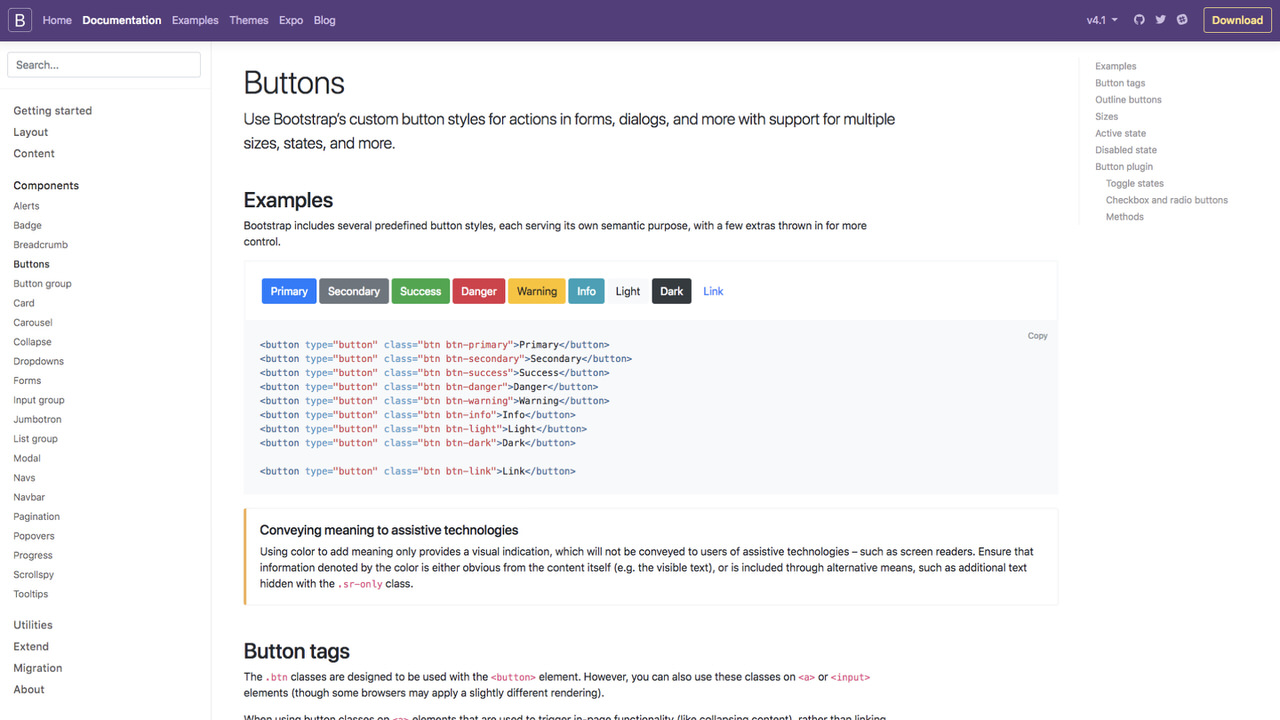Click the Download button
1280x720 pixels.
pos(1237,20)
